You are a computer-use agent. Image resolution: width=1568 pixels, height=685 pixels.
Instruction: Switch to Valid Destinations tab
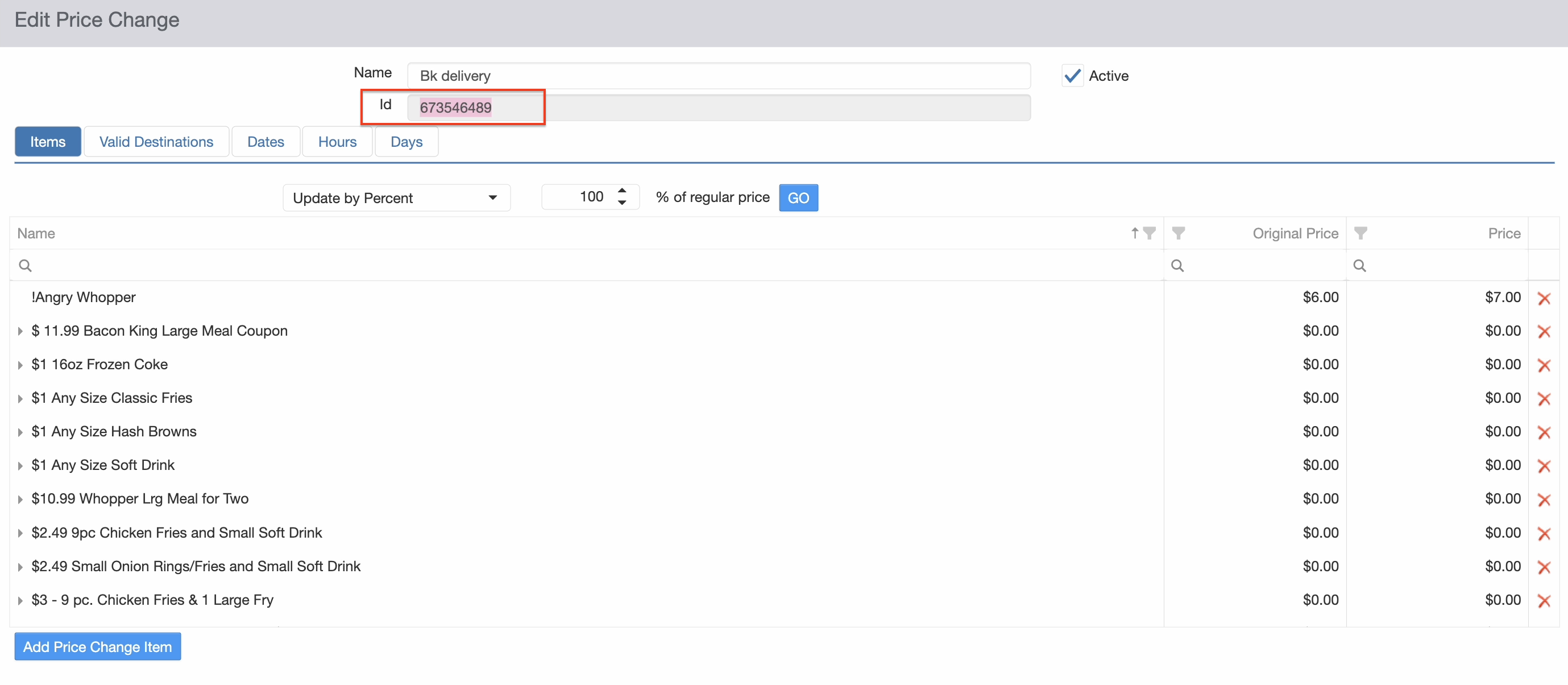pos(156,142)
